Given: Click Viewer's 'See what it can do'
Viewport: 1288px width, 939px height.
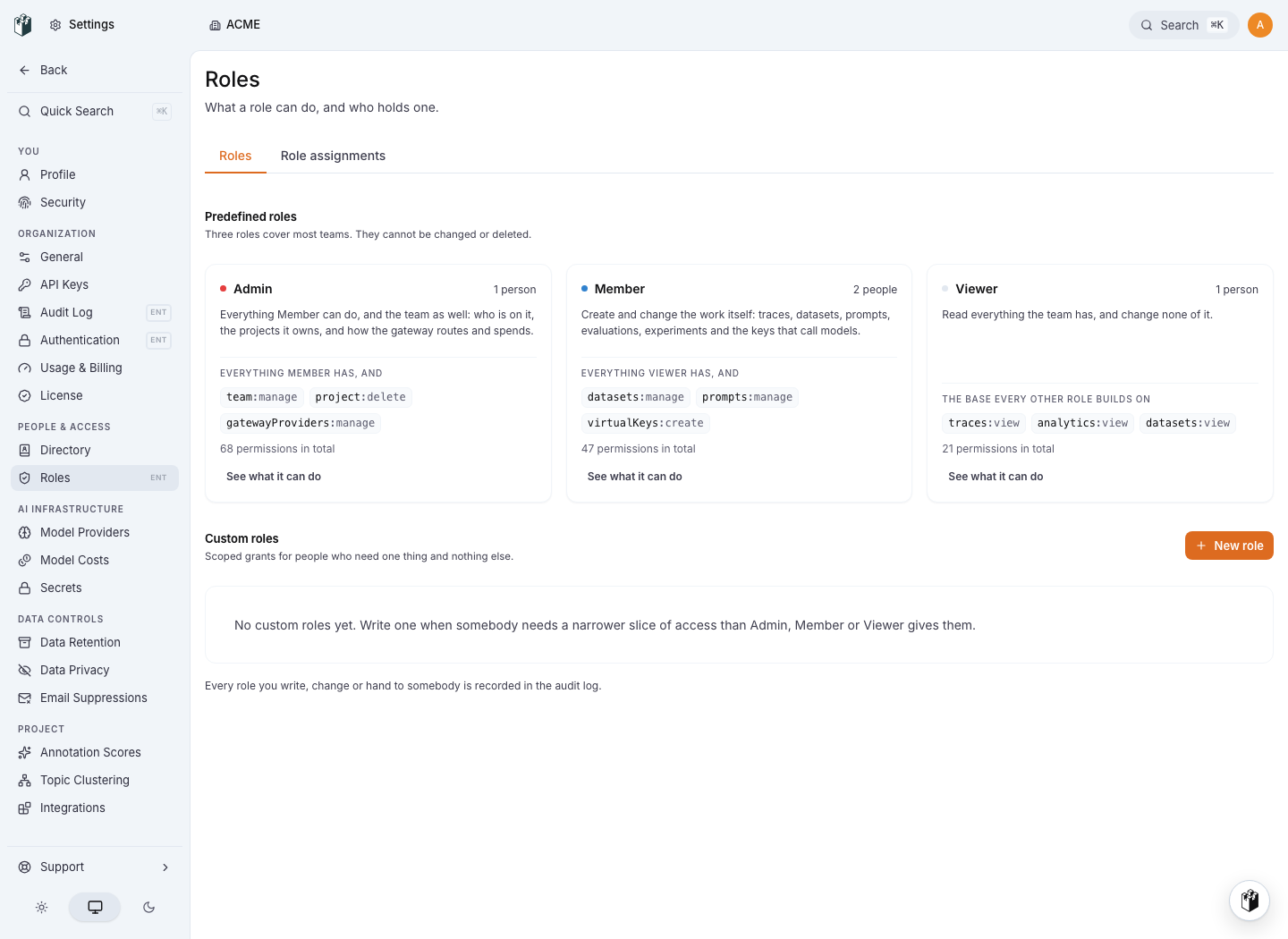Looking at the screenshot, I should 996,477.
